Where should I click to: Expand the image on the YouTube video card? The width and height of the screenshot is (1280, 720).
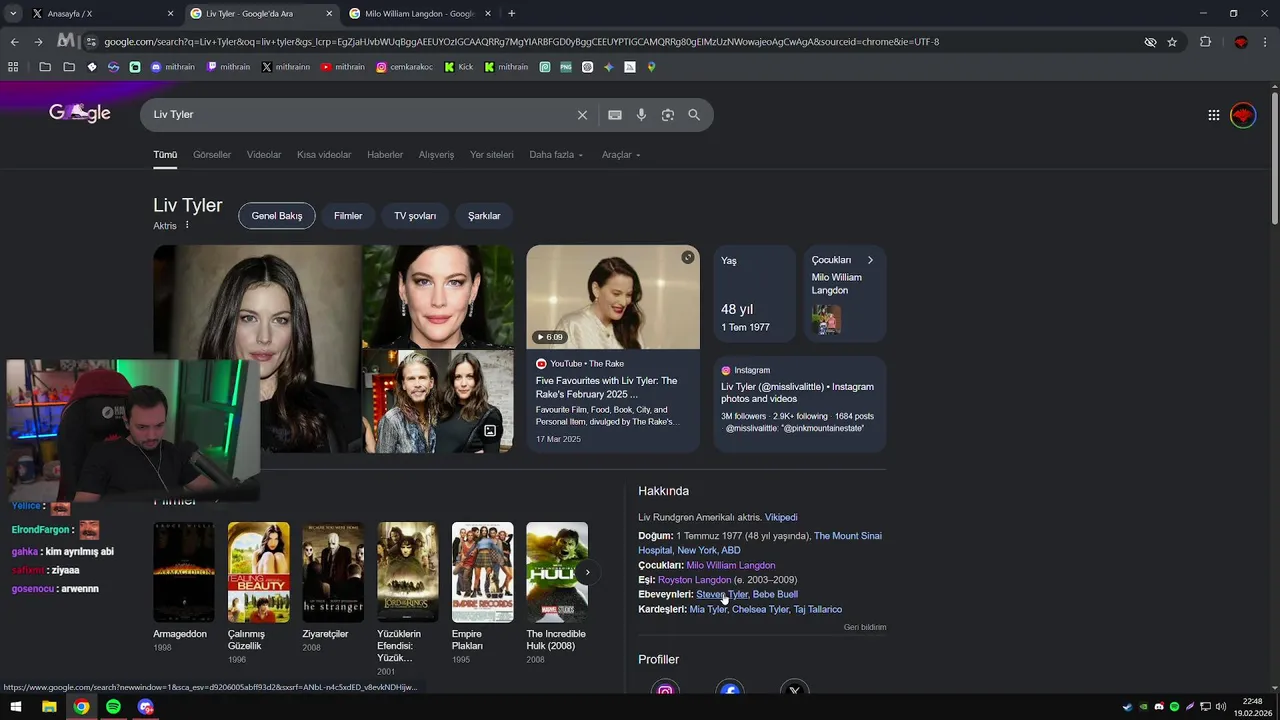[688, 258]
